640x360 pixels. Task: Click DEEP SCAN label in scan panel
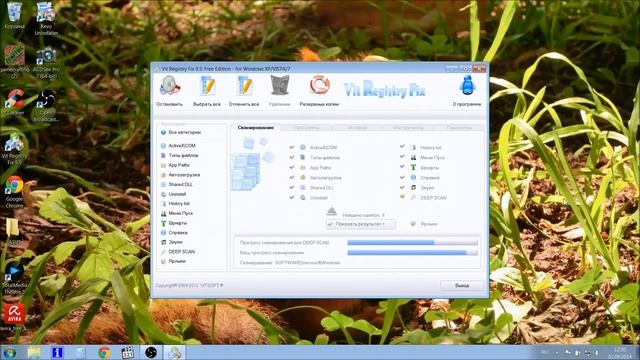coord(433,198)
